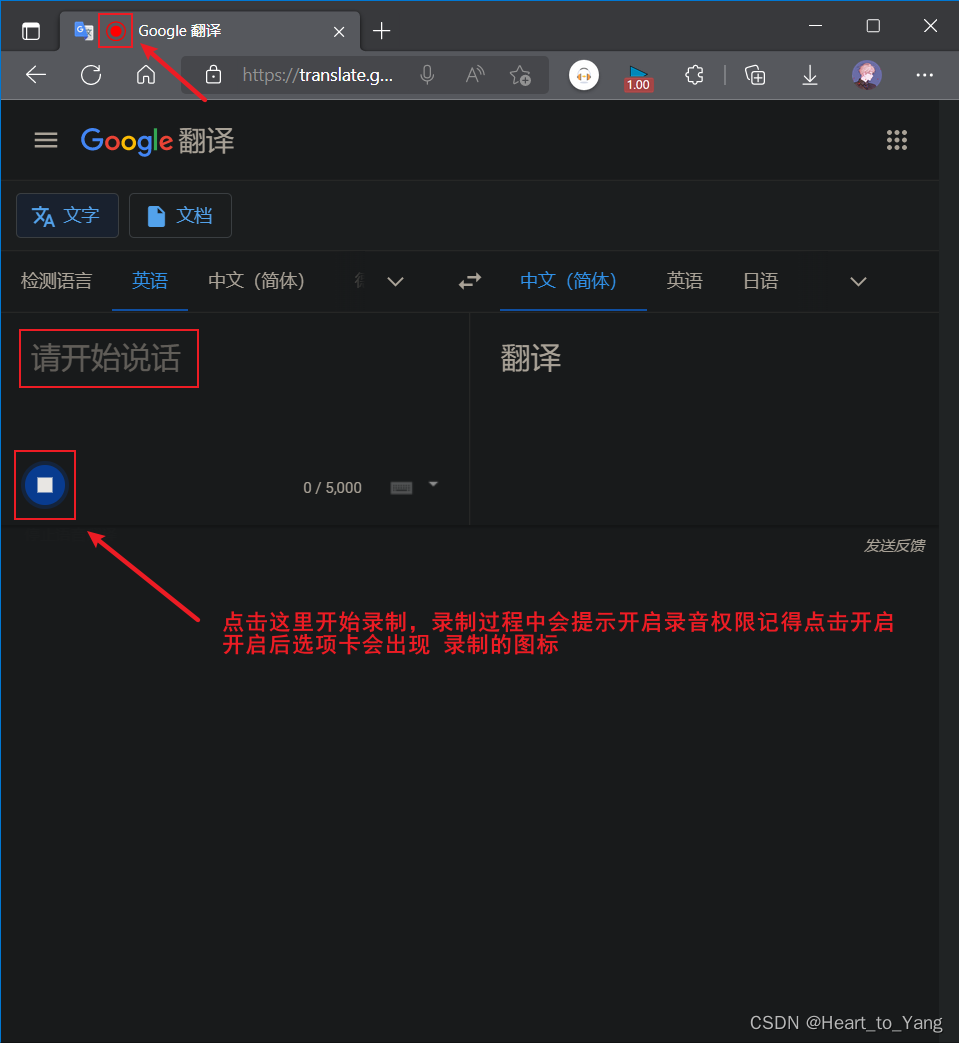This screenshot has width=959, height=1043.
Task: Expand the source language list chevron
Action: [x=396, y=281]
